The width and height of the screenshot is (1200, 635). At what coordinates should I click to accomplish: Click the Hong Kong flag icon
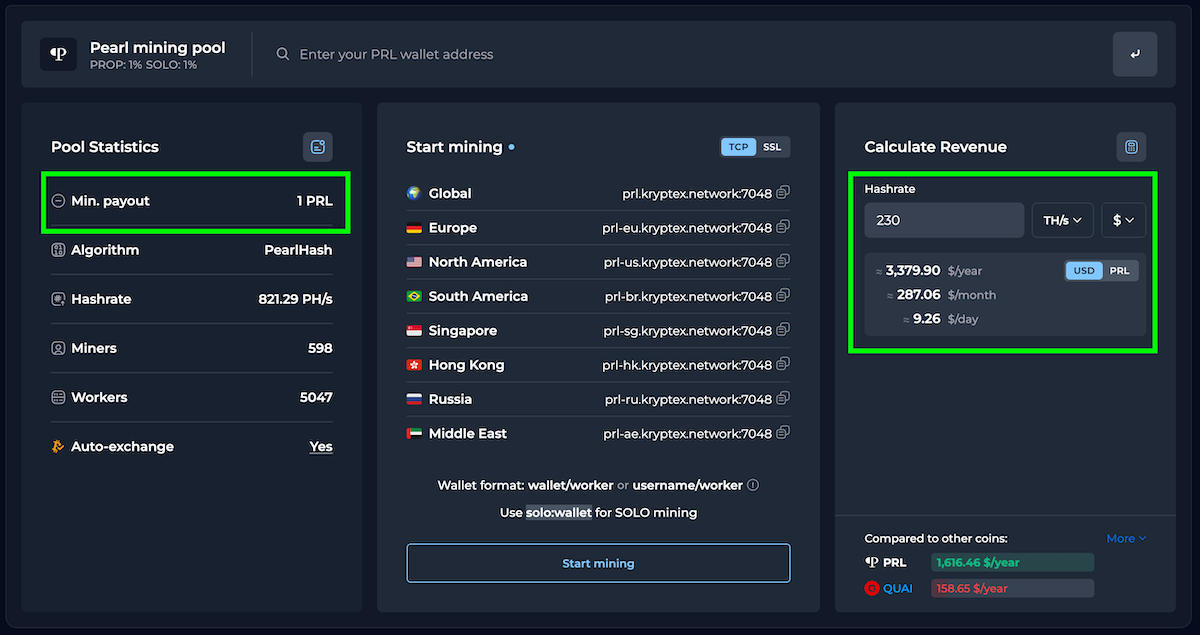tap(414, 365)
